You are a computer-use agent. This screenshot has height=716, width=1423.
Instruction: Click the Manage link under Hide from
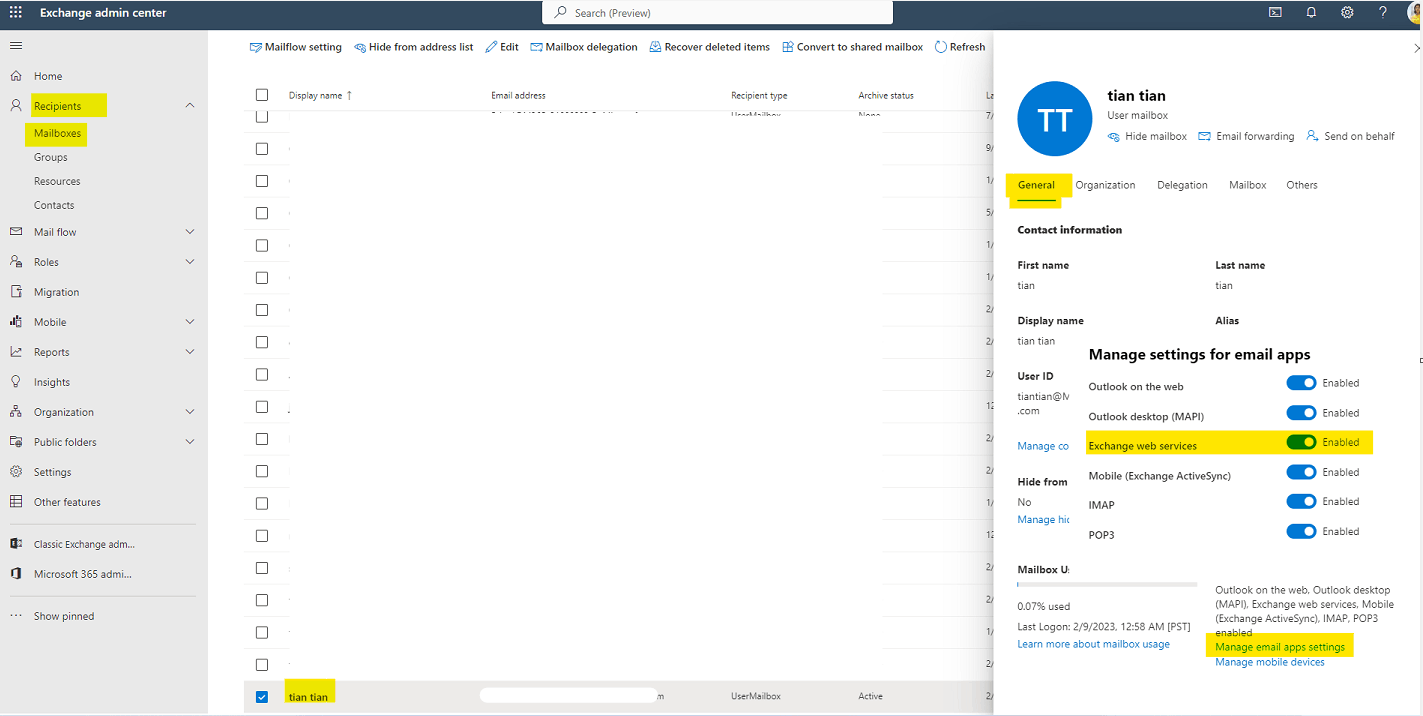point(1043,520)
